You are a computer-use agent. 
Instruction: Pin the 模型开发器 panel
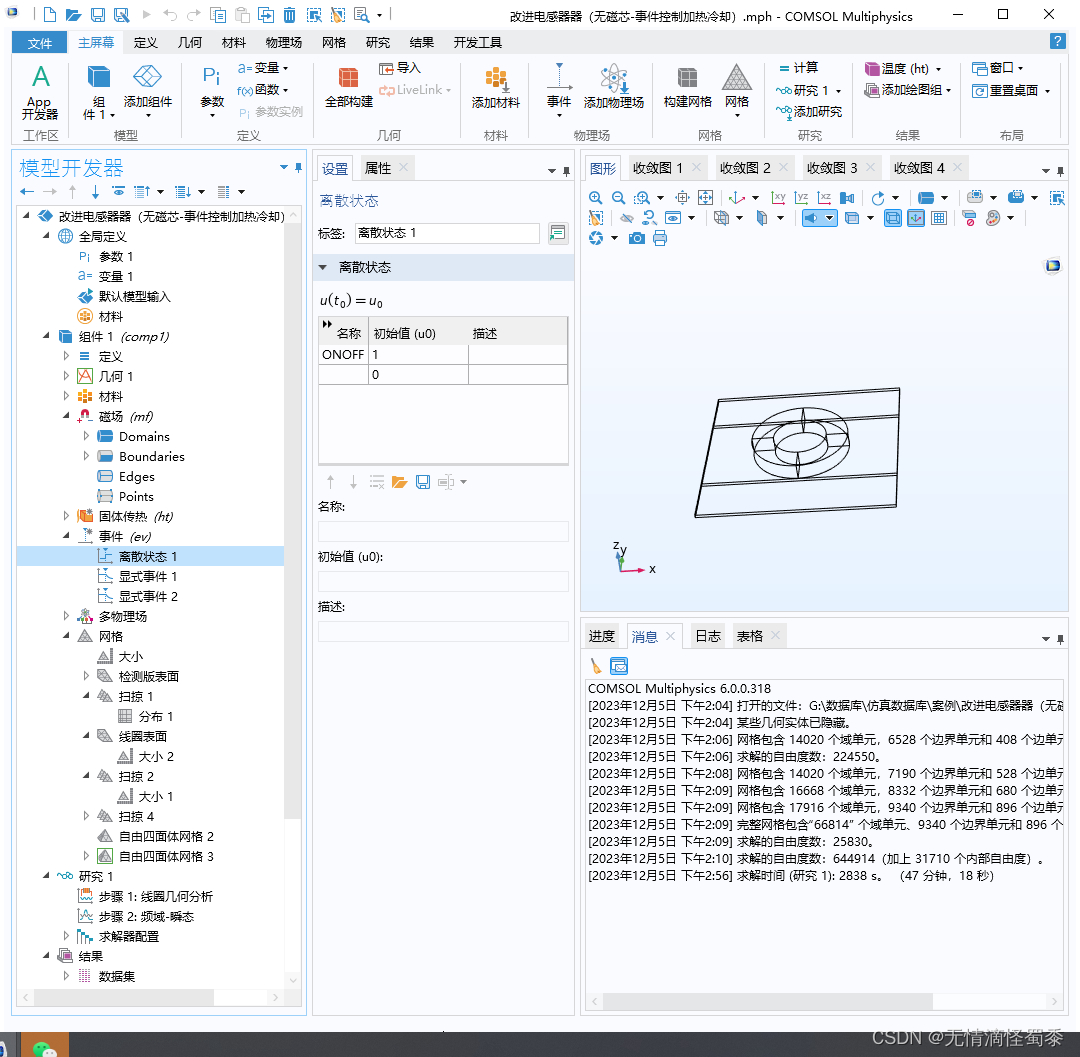[298, 167]
